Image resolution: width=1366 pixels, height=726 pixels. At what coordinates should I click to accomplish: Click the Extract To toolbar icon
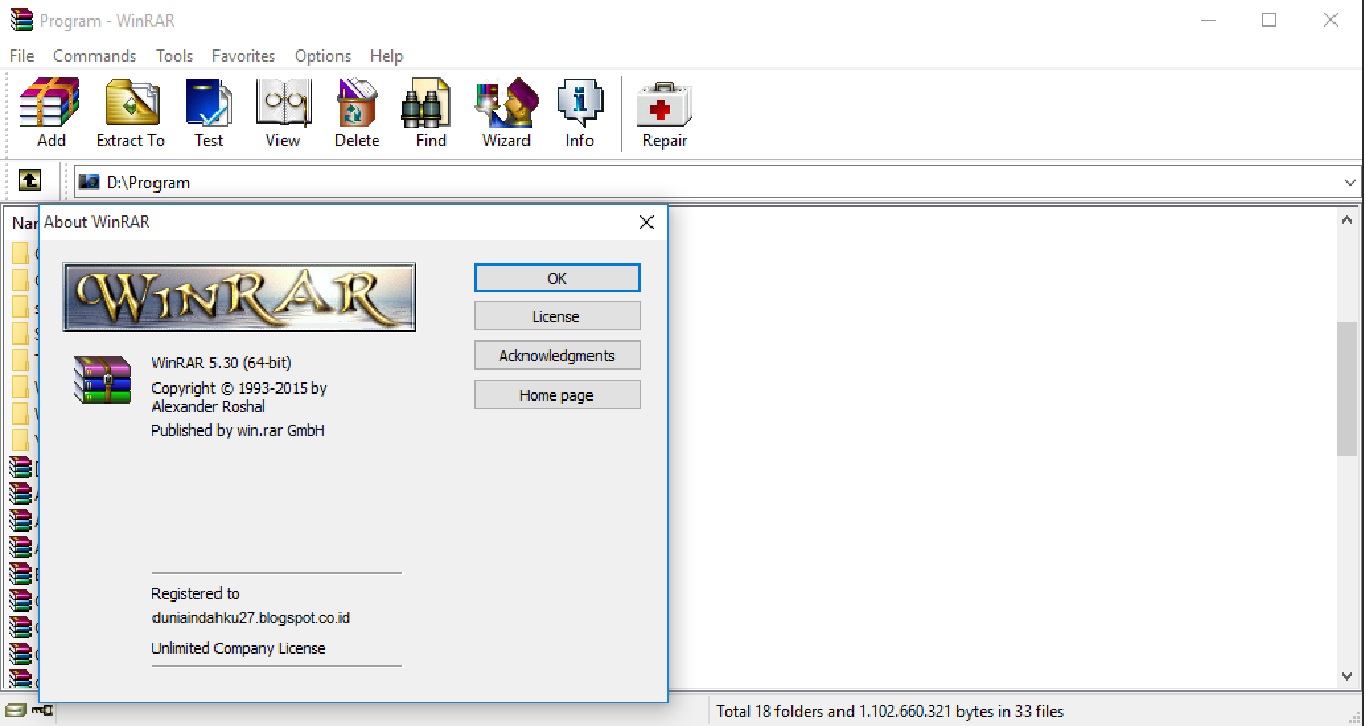pyautogui.click(x=130, y=112)
